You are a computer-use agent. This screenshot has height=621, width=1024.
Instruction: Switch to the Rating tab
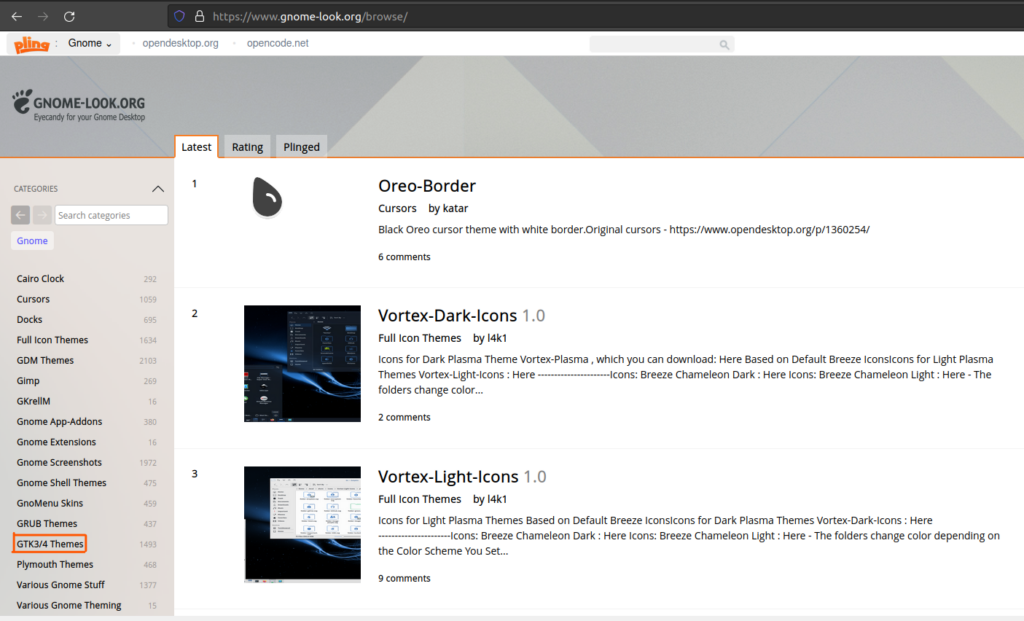(247, 146)
